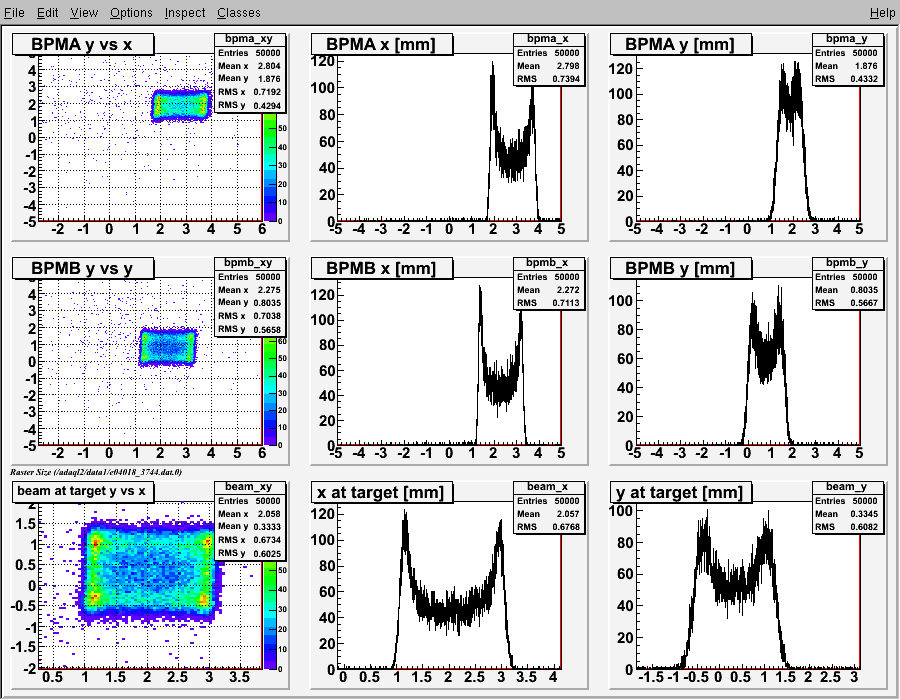Click "RMS 0.7113" in the bpmb_x box
This screenshot has height=700, width=900.
548,302
